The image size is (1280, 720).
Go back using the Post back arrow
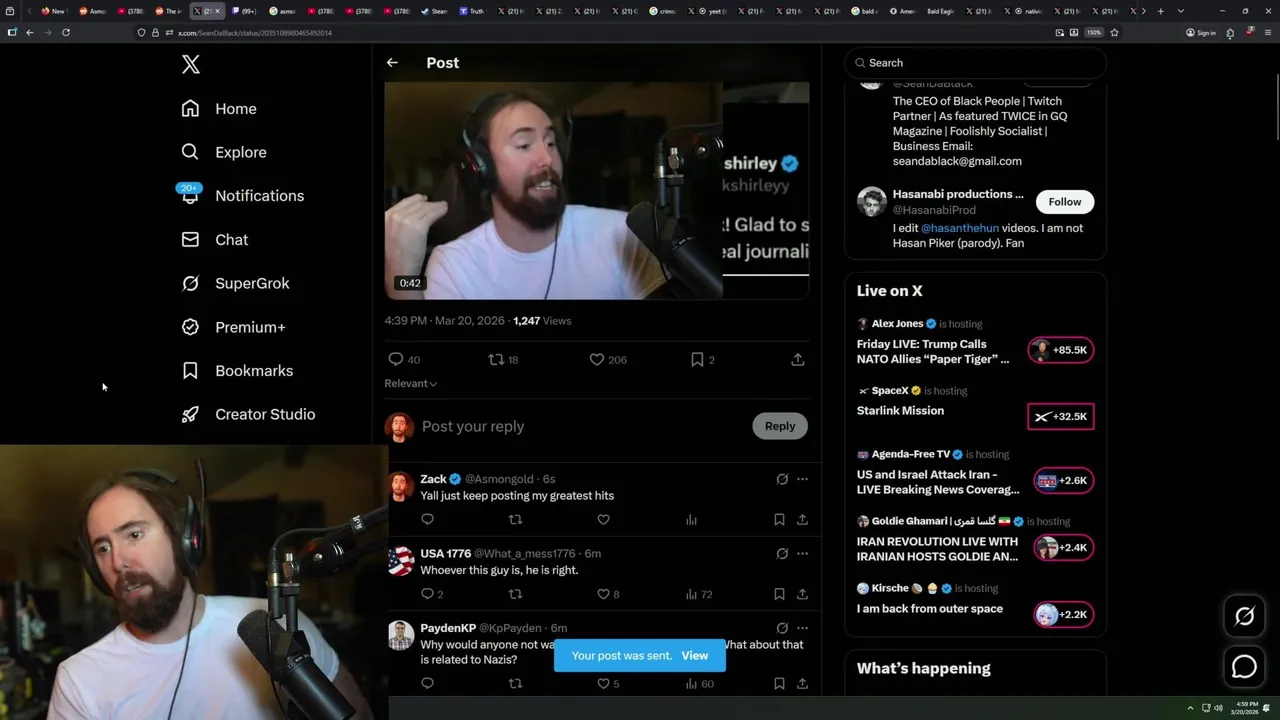(x=392, y=62)
